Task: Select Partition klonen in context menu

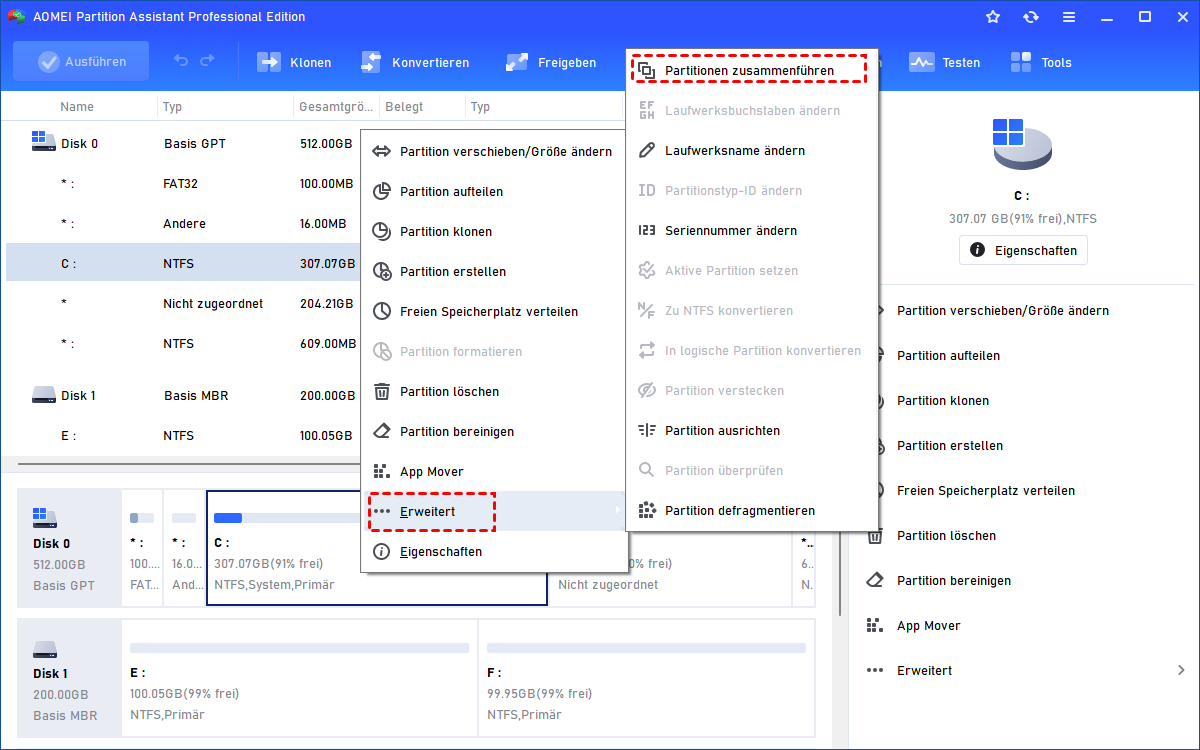Action: click(493, 231)
